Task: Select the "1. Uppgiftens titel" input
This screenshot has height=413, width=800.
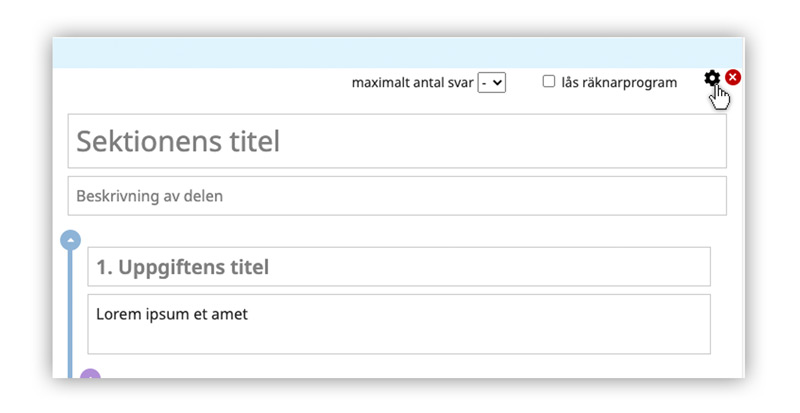Action: coord(398,267)
